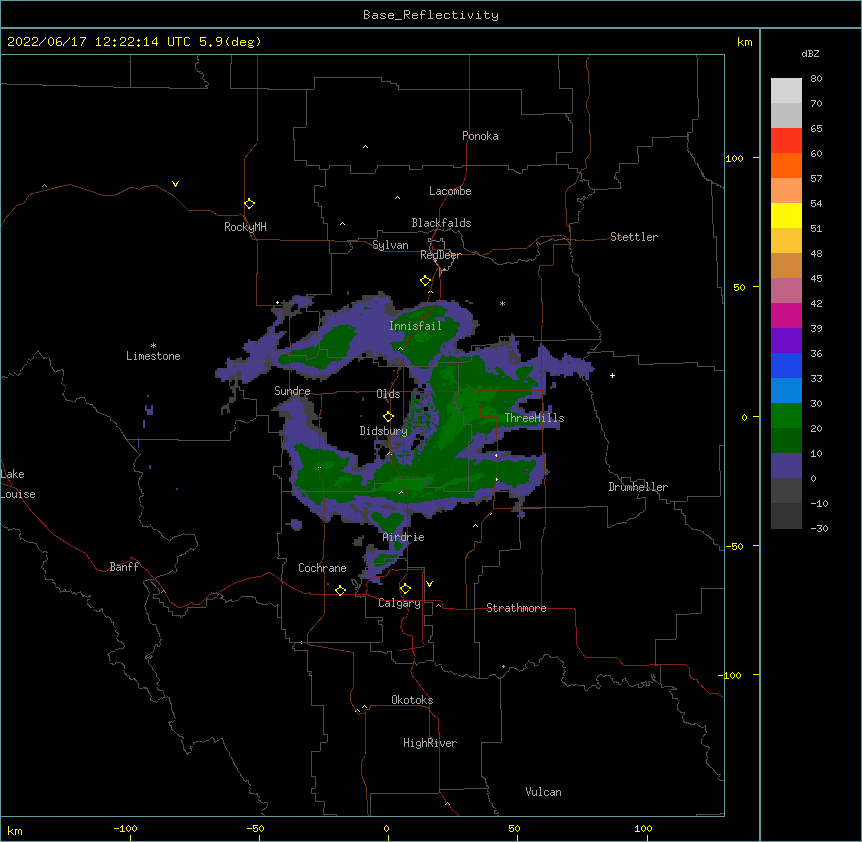862x842 pixels.
Task: Click the asterisk marker east of Innisfail
Action: tap(502, 303)
